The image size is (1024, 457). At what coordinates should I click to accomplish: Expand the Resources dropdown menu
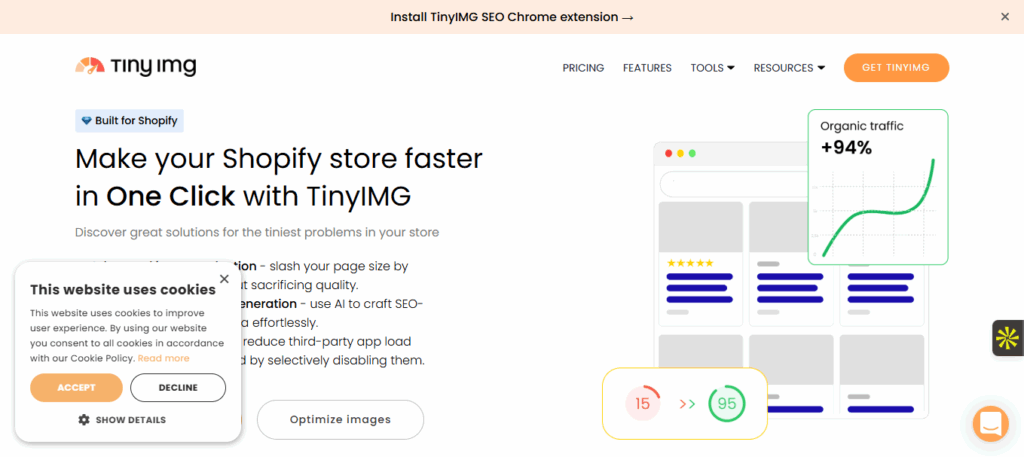789,68
